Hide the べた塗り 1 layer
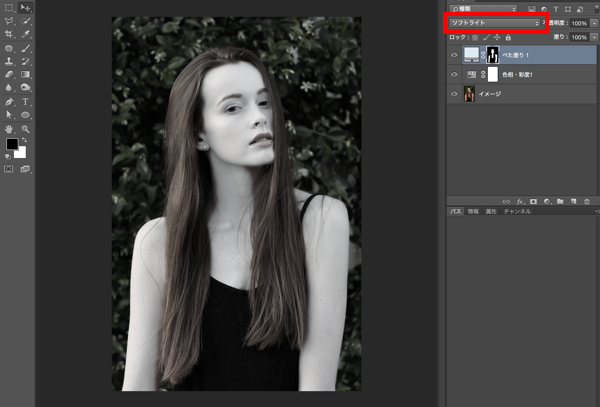The height and width of the screenshot is (407, 600). (x=455, y=55)
